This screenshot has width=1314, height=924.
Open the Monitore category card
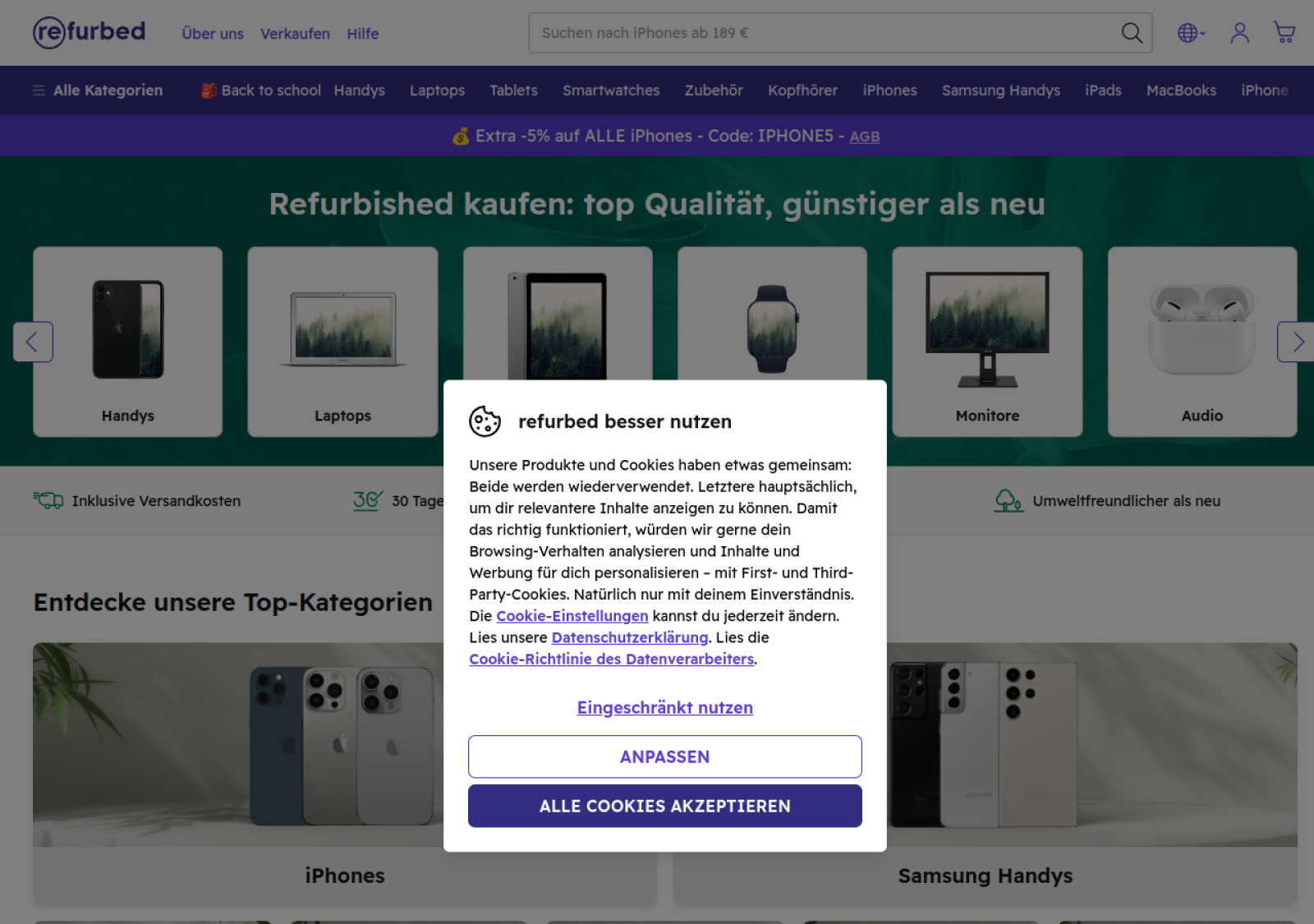(x=987, y=342)
